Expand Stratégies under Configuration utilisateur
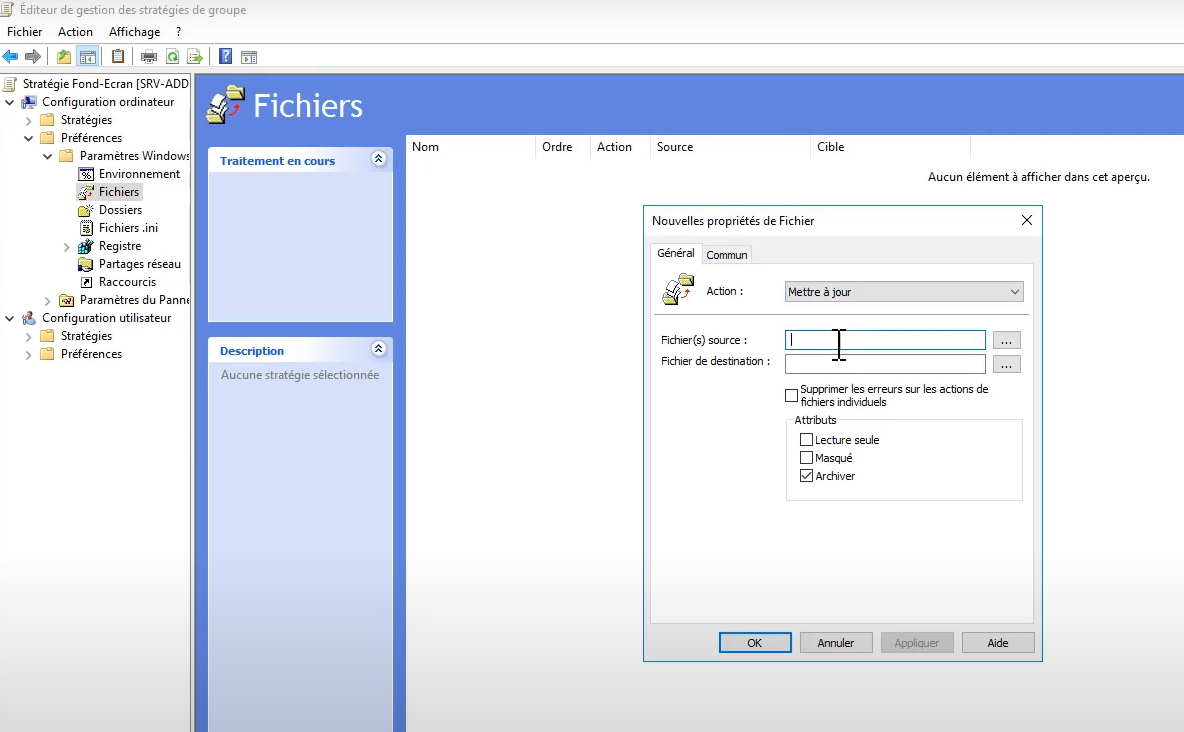Image resolution: width=1184 pixels, height=732 pixels. (x=29, y=336)
